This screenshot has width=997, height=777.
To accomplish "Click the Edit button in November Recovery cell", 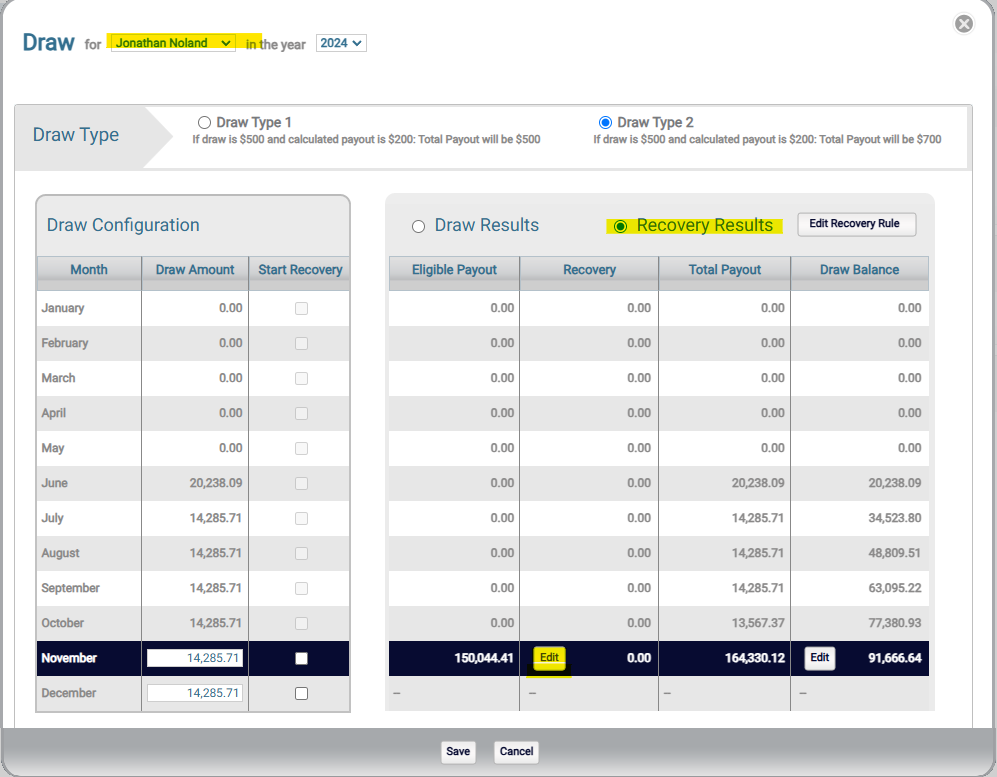I will pos(549,657).
